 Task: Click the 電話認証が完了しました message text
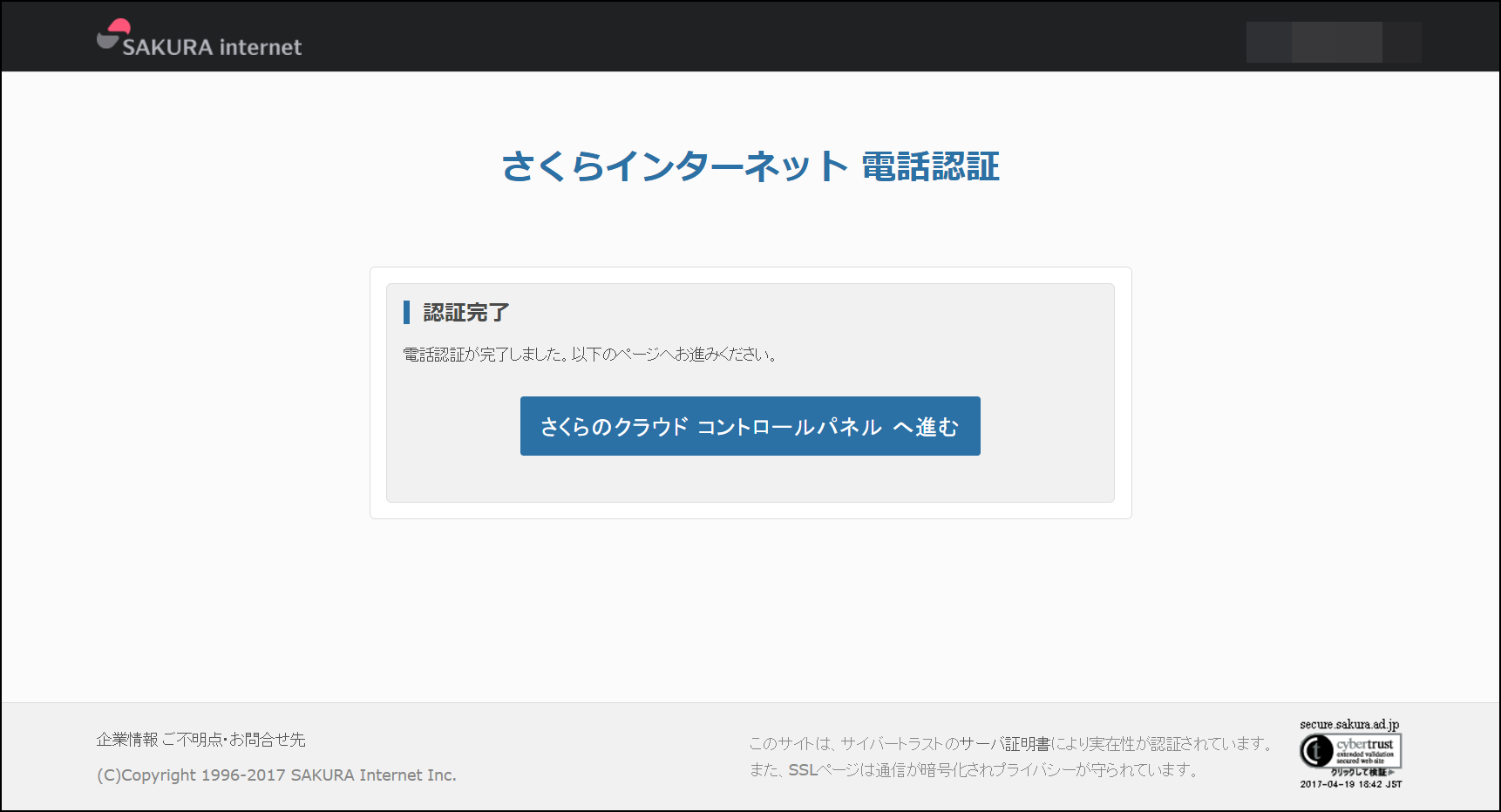click(590, 355)
